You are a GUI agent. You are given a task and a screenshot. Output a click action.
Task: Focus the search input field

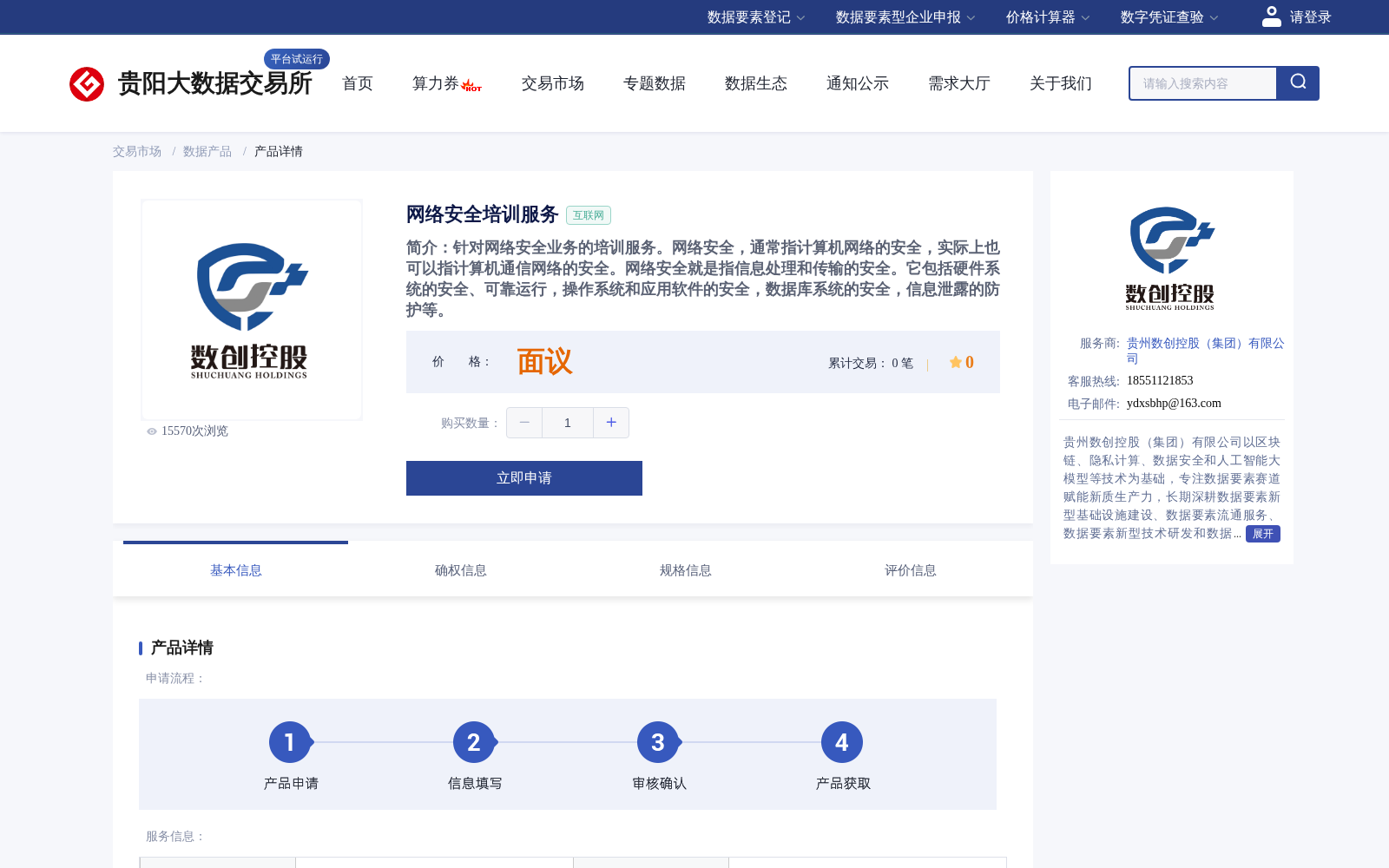click(1203, 83)
